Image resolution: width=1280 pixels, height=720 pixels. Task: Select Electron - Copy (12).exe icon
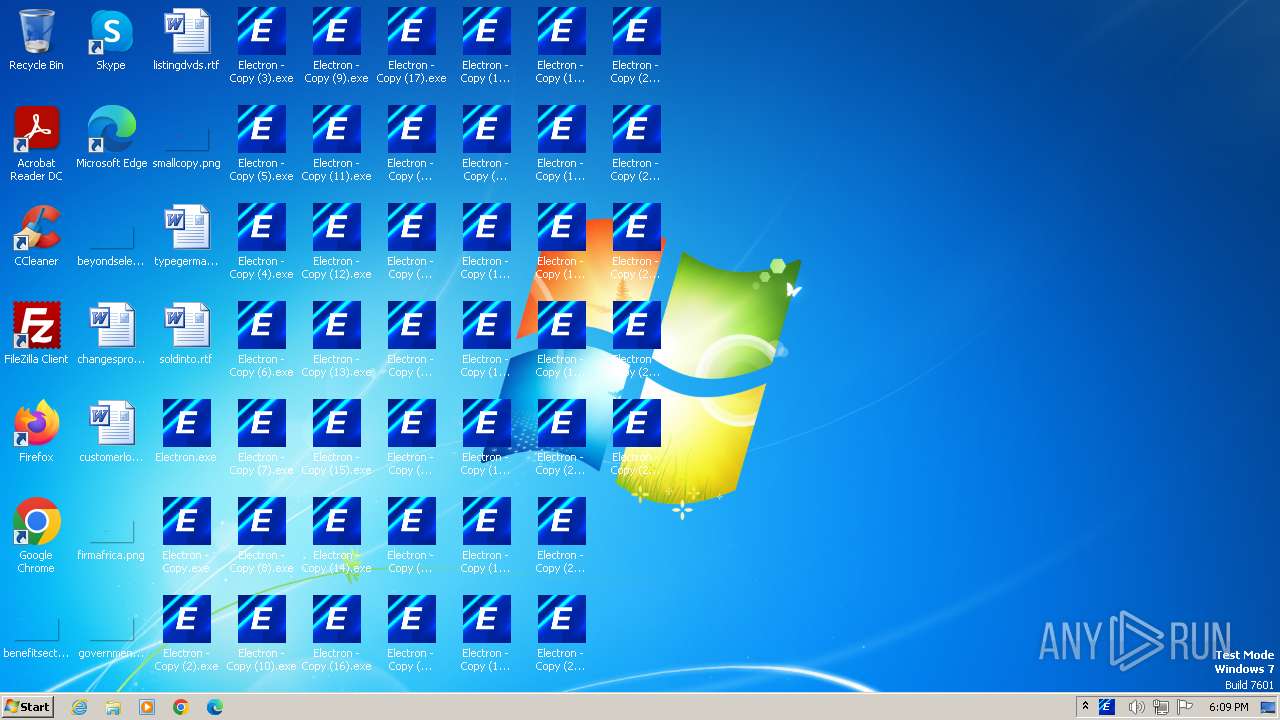pos(336,242)
